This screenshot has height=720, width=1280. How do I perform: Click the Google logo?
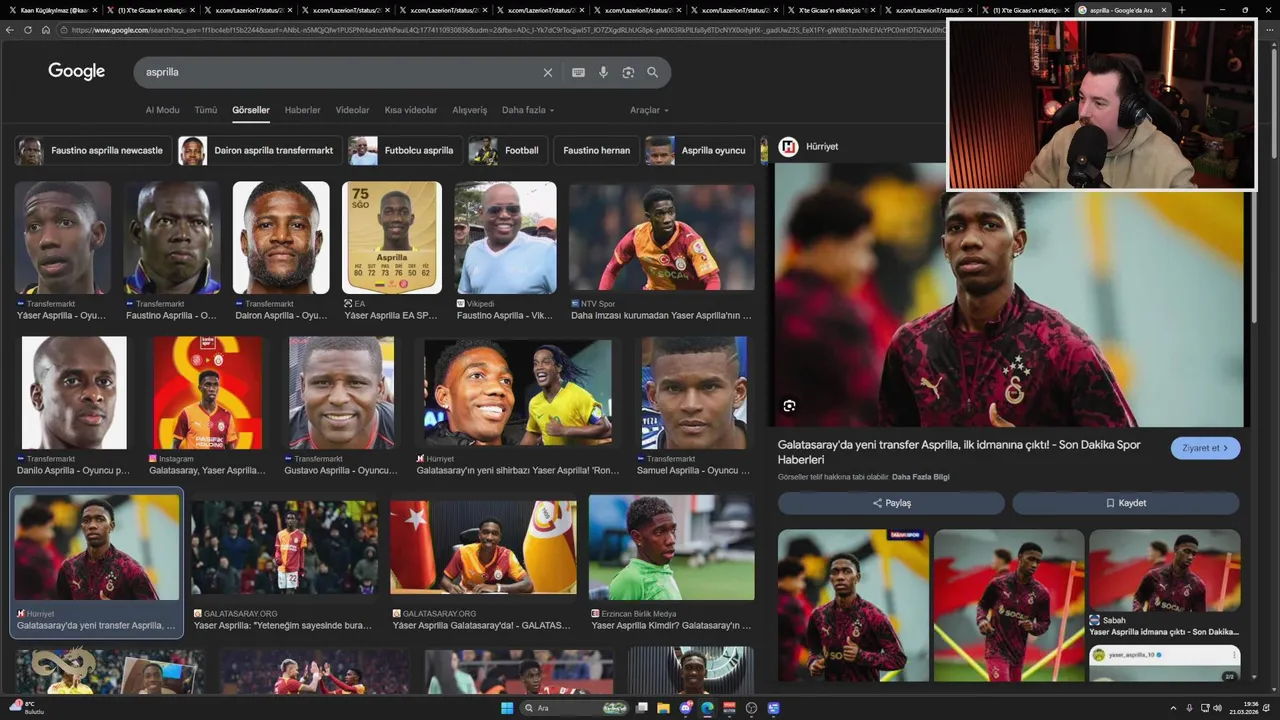[x=76, y=71]
